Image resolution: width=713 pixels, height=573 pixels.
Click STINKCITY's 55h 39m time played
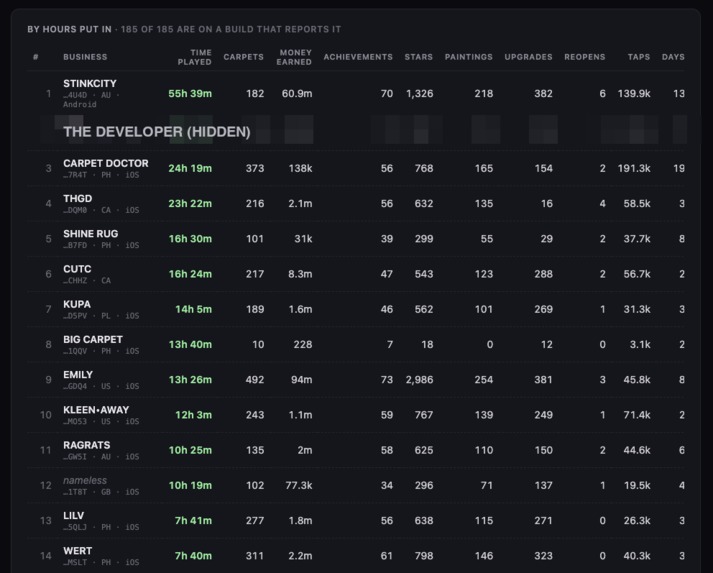point(190,94)
